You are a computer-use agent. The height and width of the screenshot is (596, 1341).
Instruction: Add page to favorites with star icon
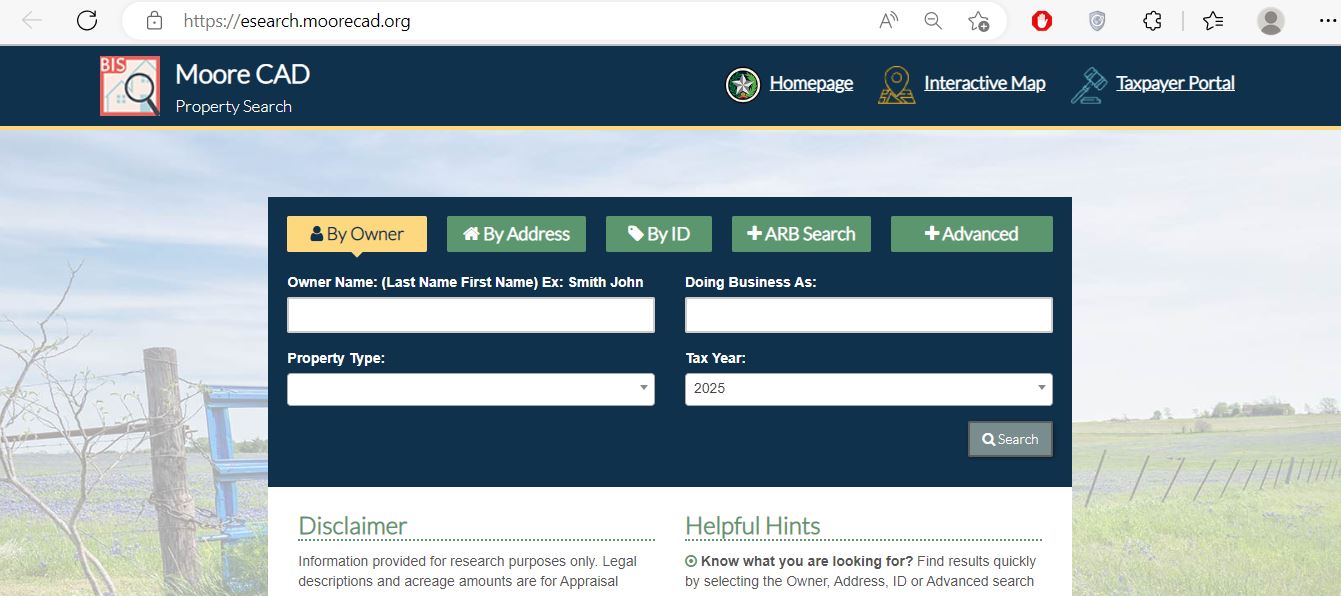click(x=978, y=21)
